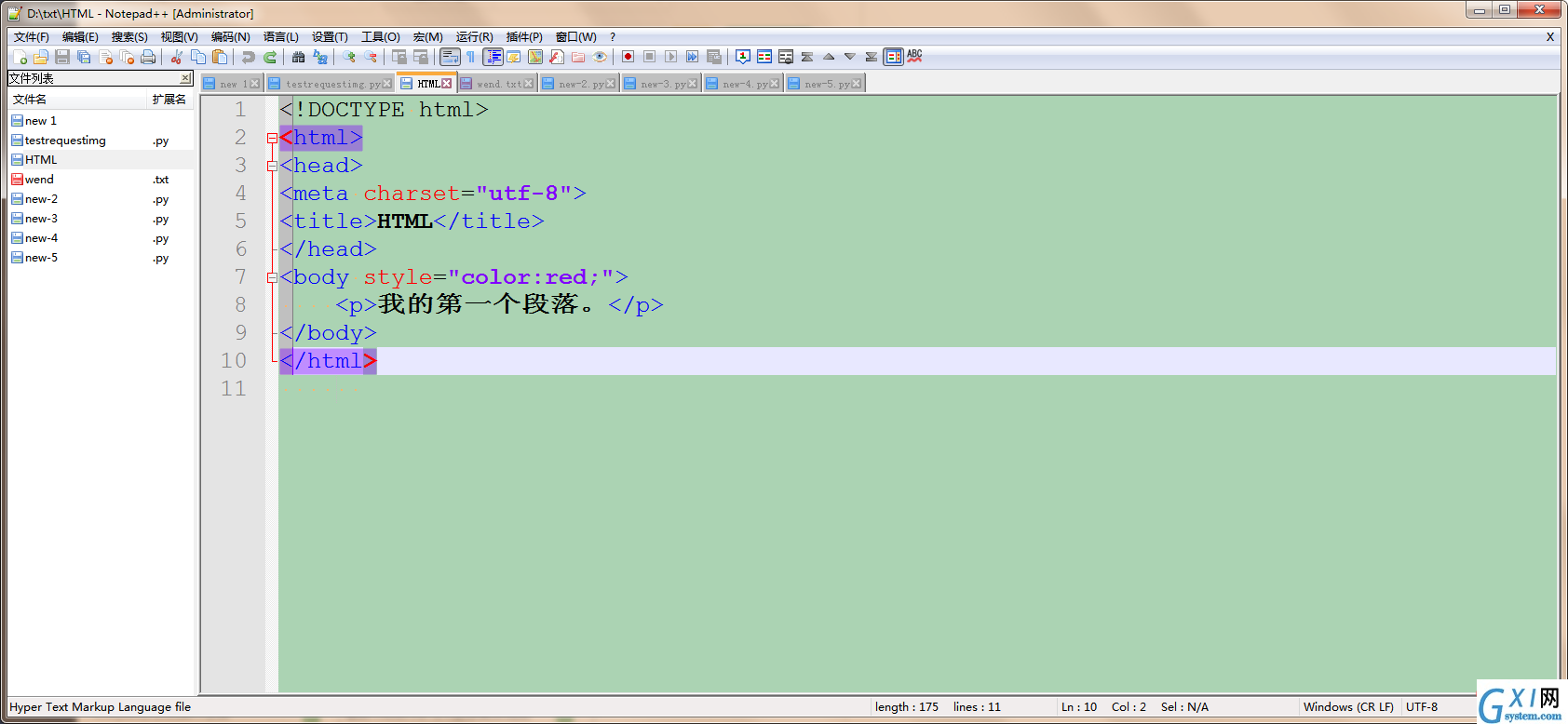Click the Play back macro icon
The image size is (1568, 724).
tap(670, 57)
